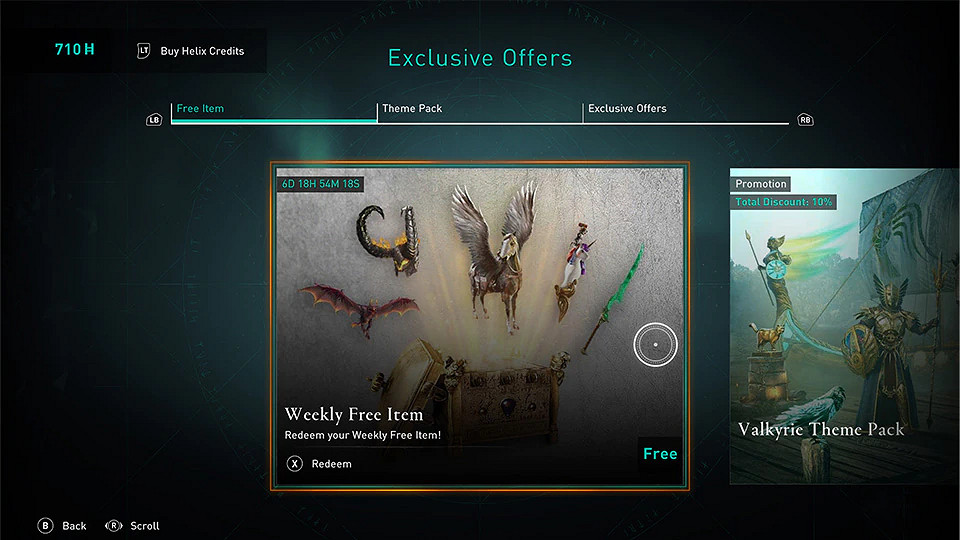Screen dimensions: 960x540
Task: Click the Promotion label on Valkyrie card
Action: [x=760, y=184]
